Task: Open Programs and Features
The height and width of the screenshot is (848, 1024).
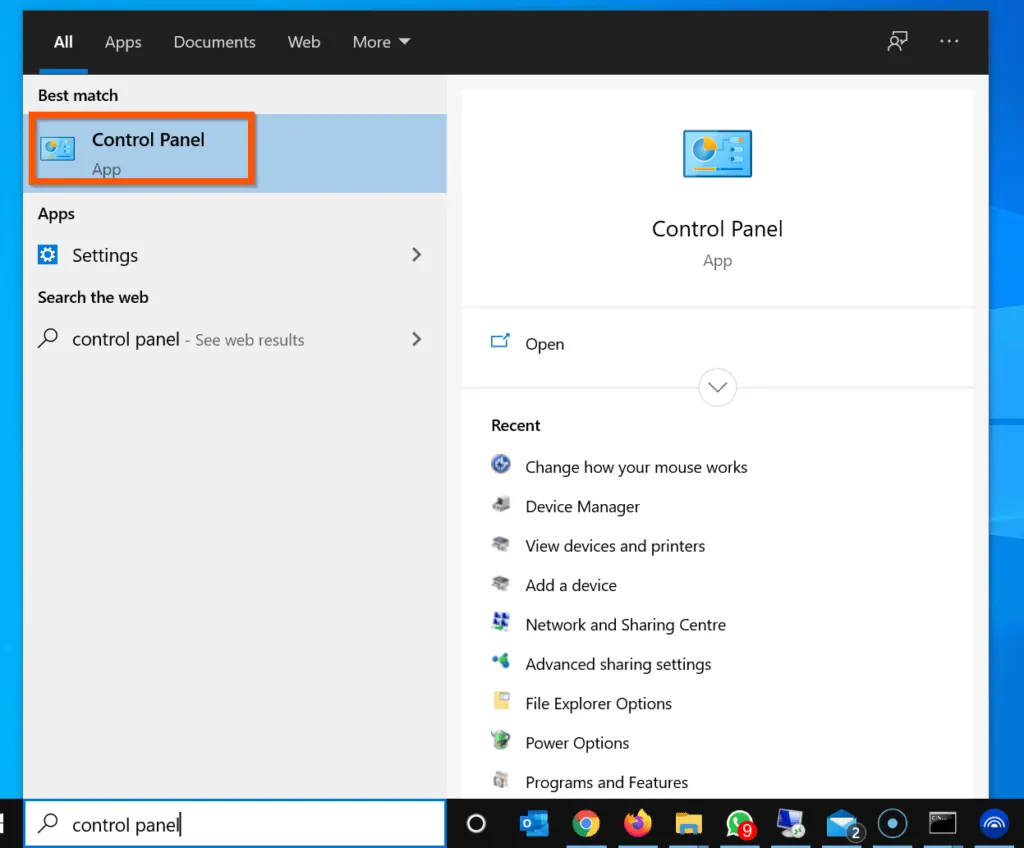Action: click(x=607, y=782)
